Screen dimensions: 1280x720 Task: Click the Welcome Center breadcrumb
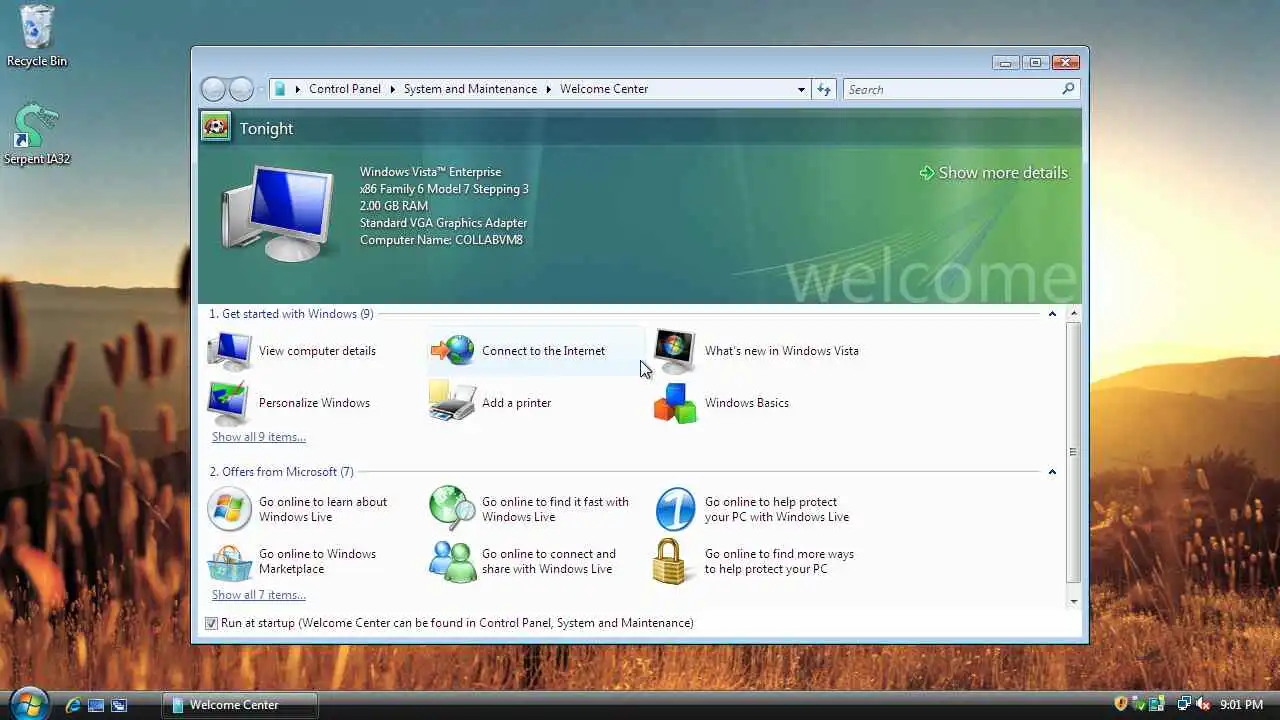click(604, 89)
